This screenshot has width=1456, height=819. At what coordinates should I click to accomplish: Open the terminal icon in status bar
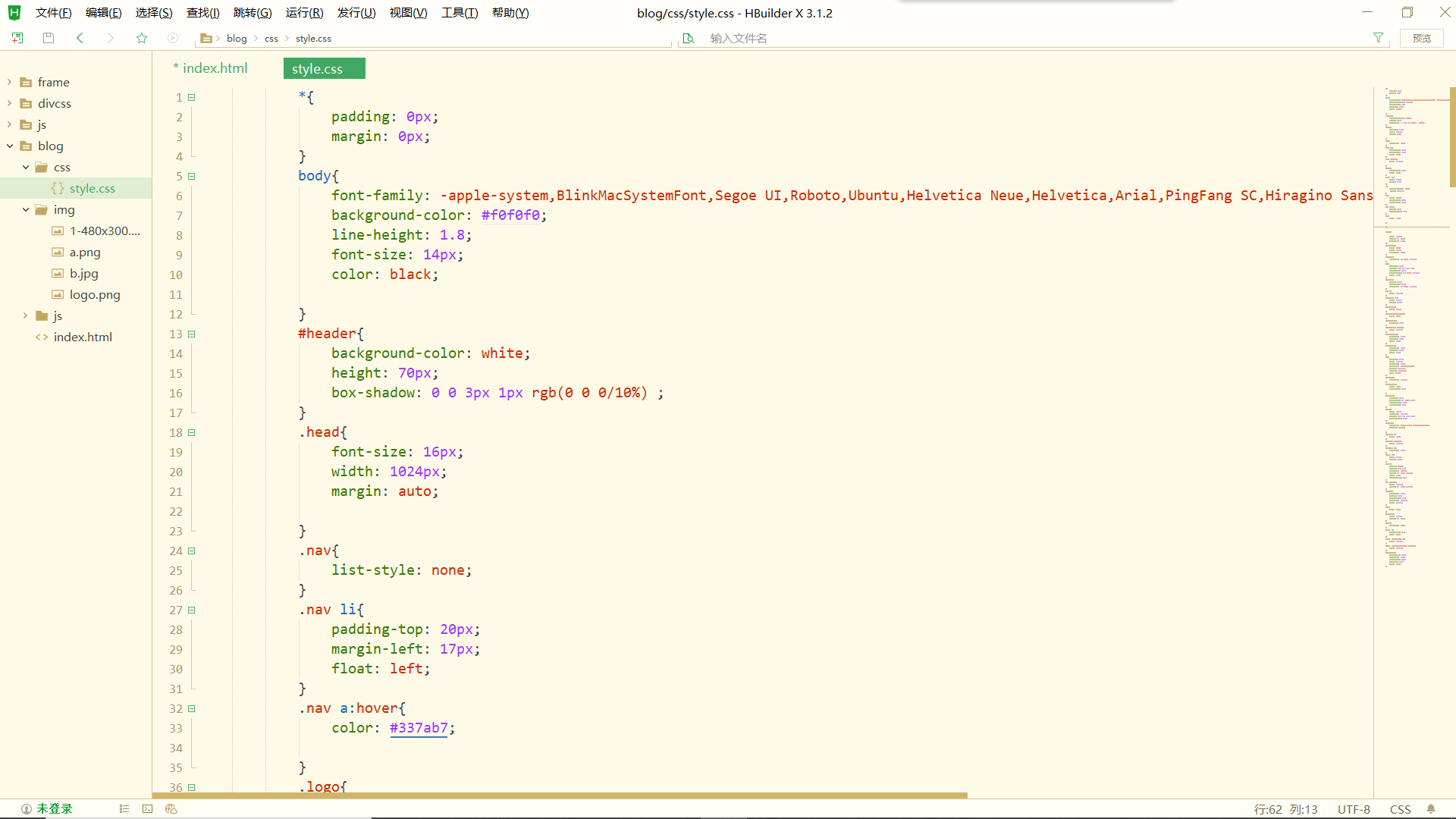tap(148, 809)
